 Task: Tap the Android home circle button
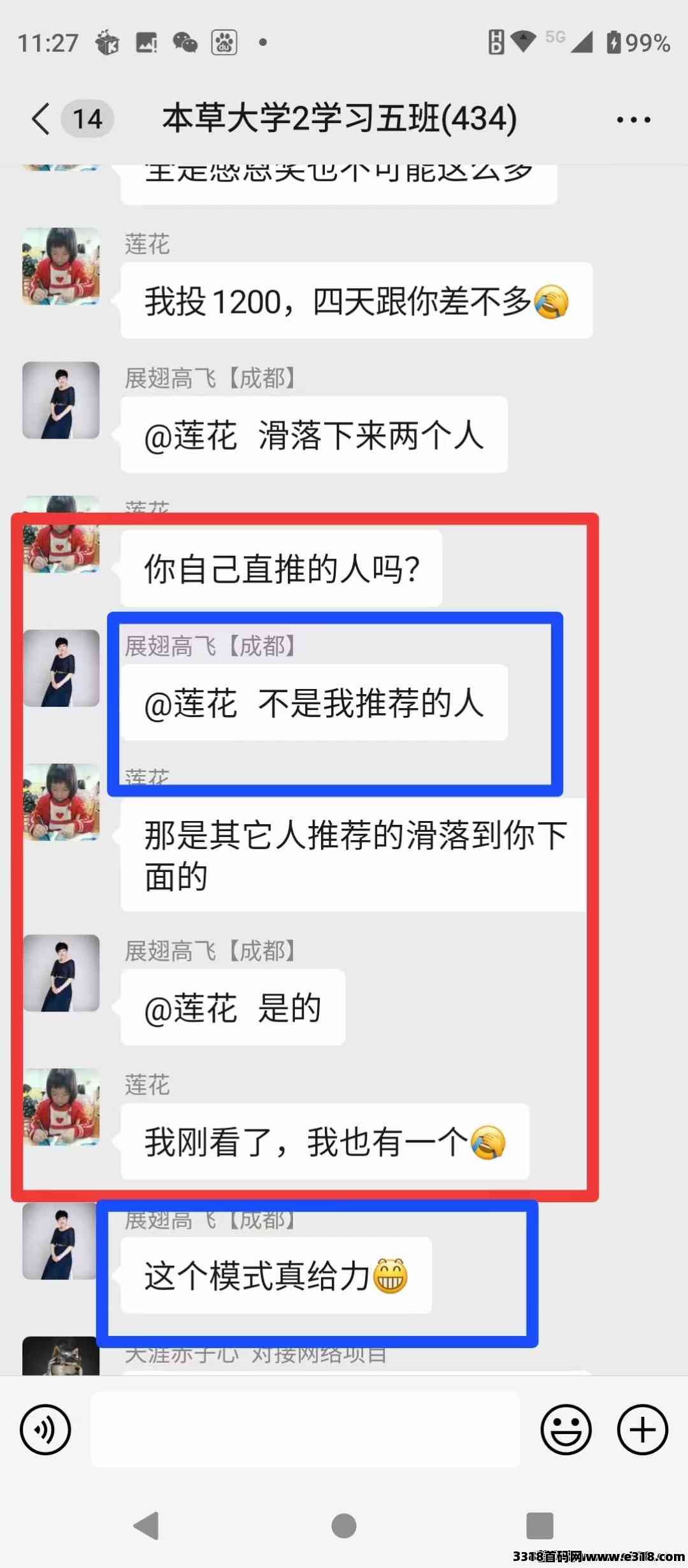(x=344, y=1525)
